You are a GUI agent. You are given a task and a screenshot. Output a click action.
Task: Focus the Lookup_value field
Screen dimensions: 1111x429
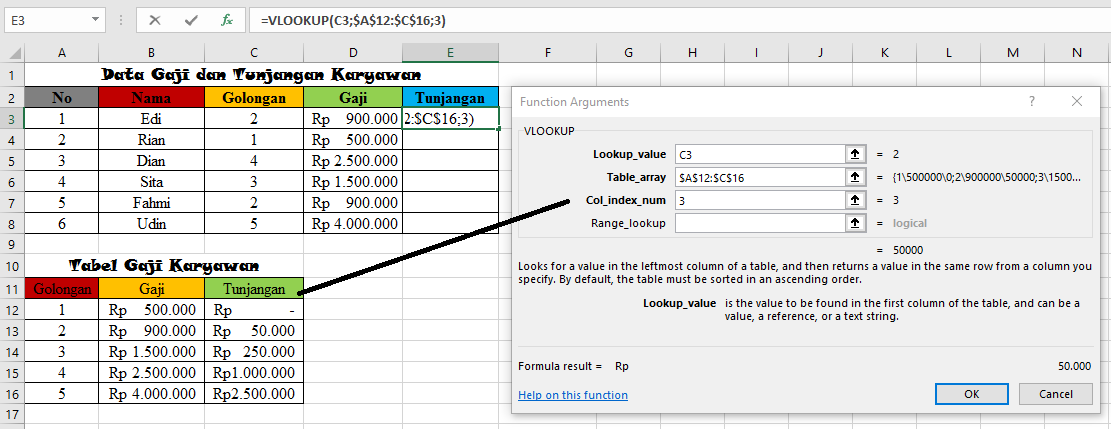[760, 154]
